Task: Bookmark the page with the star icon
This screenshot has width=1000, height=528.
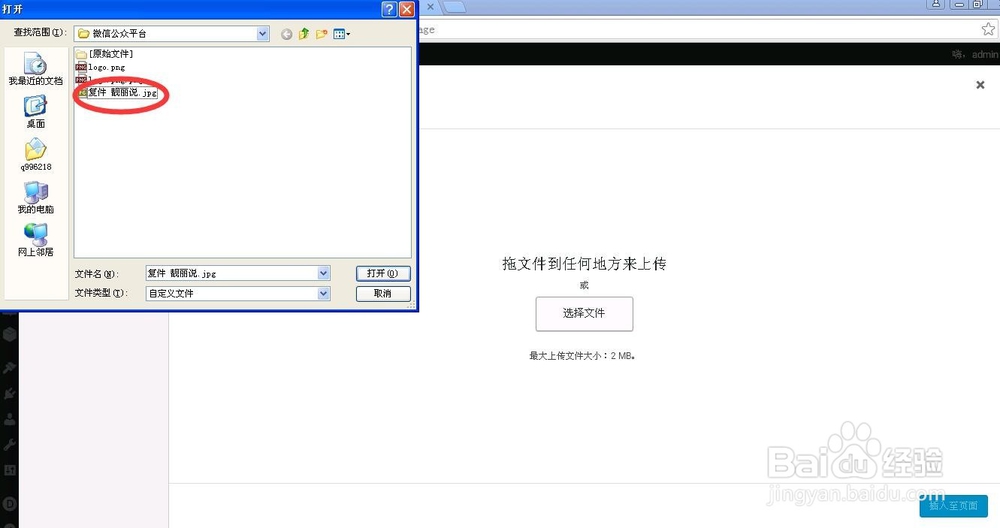Action: pyautogui.click(x=987, y=29)
